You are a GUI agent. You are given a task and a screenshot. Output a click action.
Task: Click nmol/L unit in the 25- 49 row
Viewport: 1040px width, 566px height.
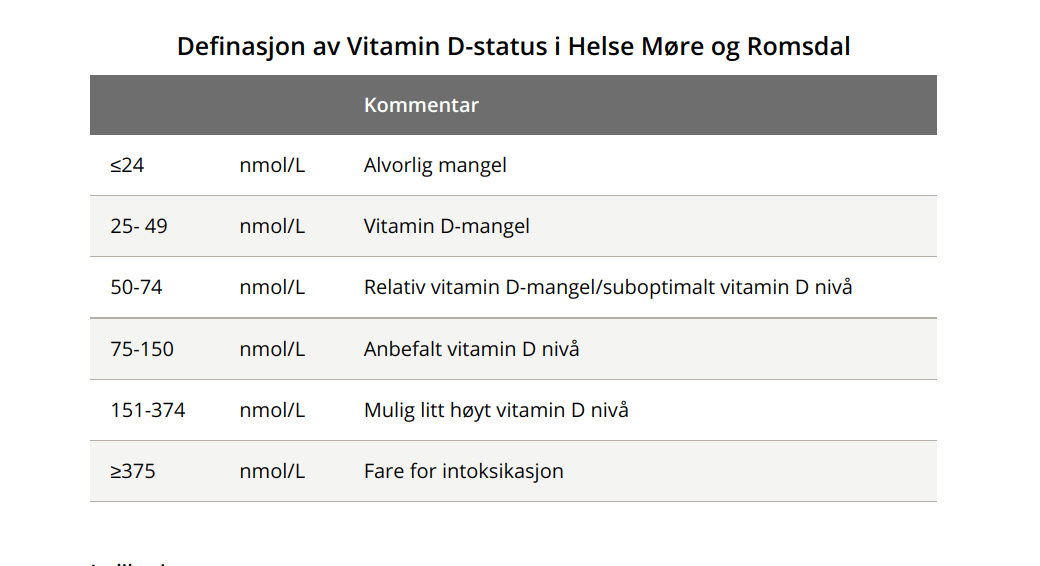coord(272,226)
